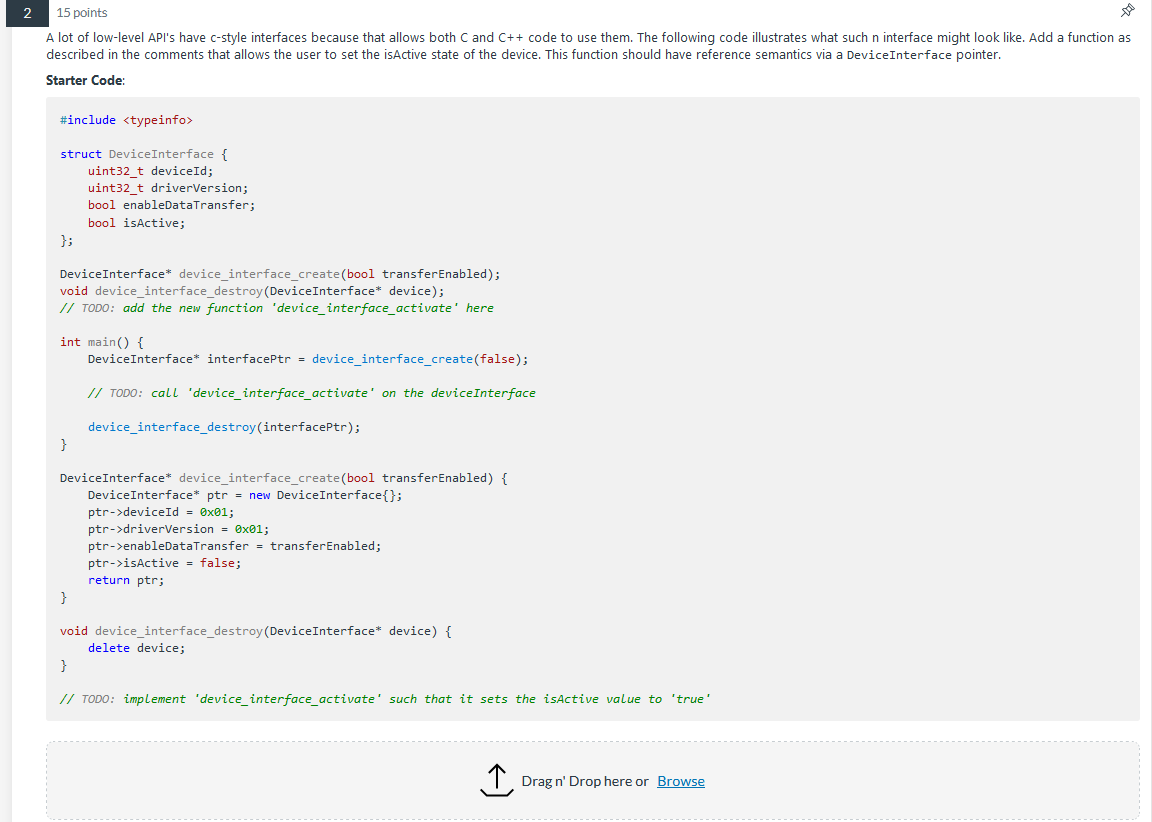
Task: Open the Browse file link
Action: (x=680, y=781)
